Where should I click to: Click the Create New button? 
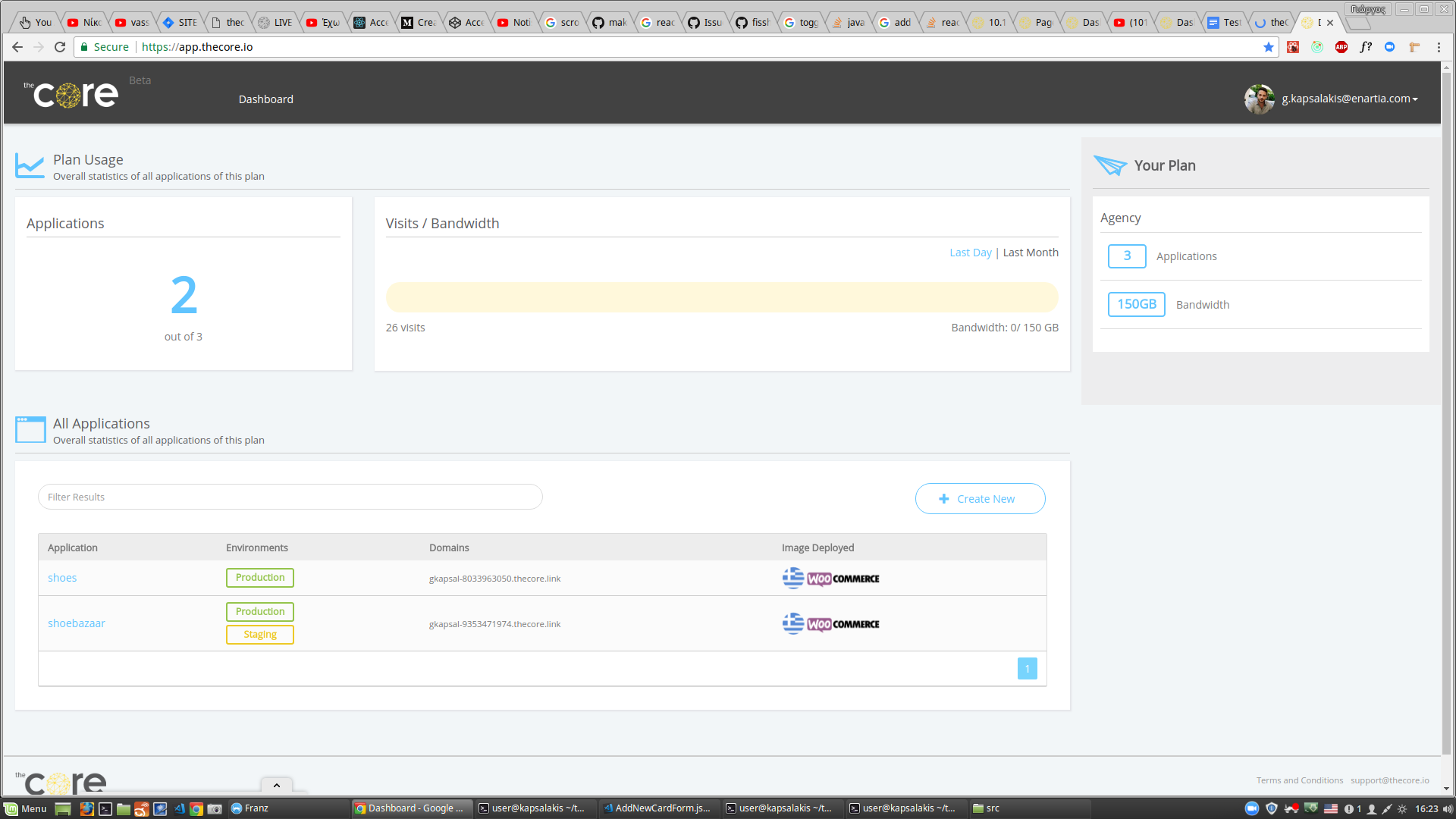point(980,499)
